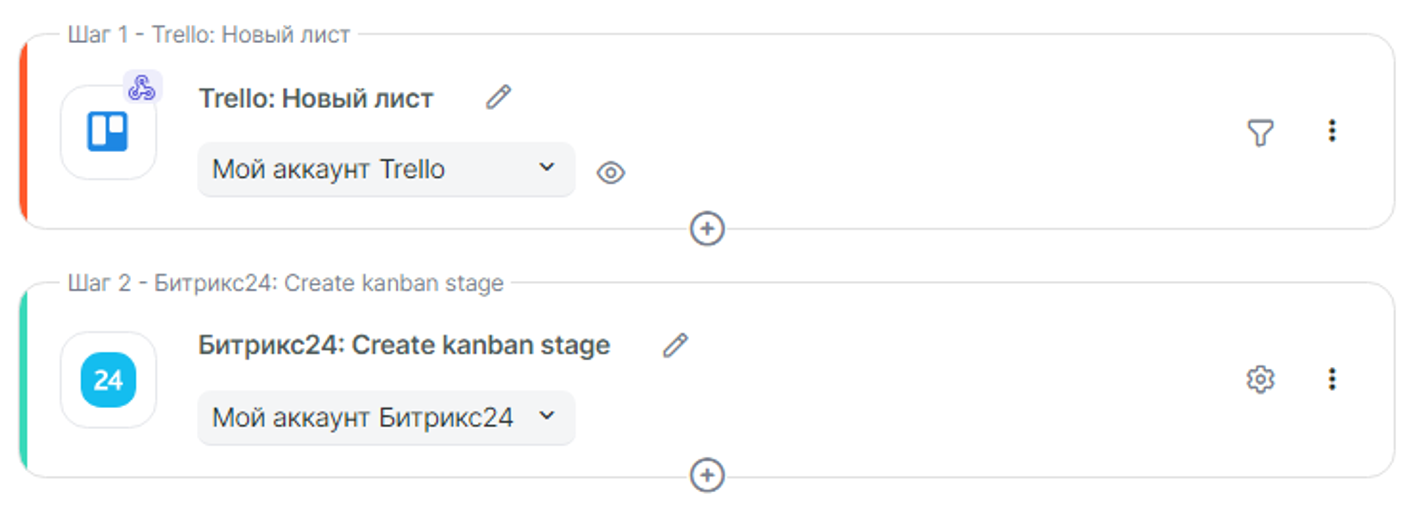
Task: Open the filter for the Trello step
Action: 1260,132
